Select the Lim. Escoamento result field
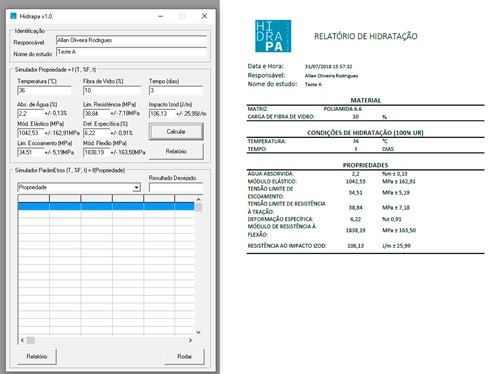This screenshot has width=489, height=374. click(30, 152)
